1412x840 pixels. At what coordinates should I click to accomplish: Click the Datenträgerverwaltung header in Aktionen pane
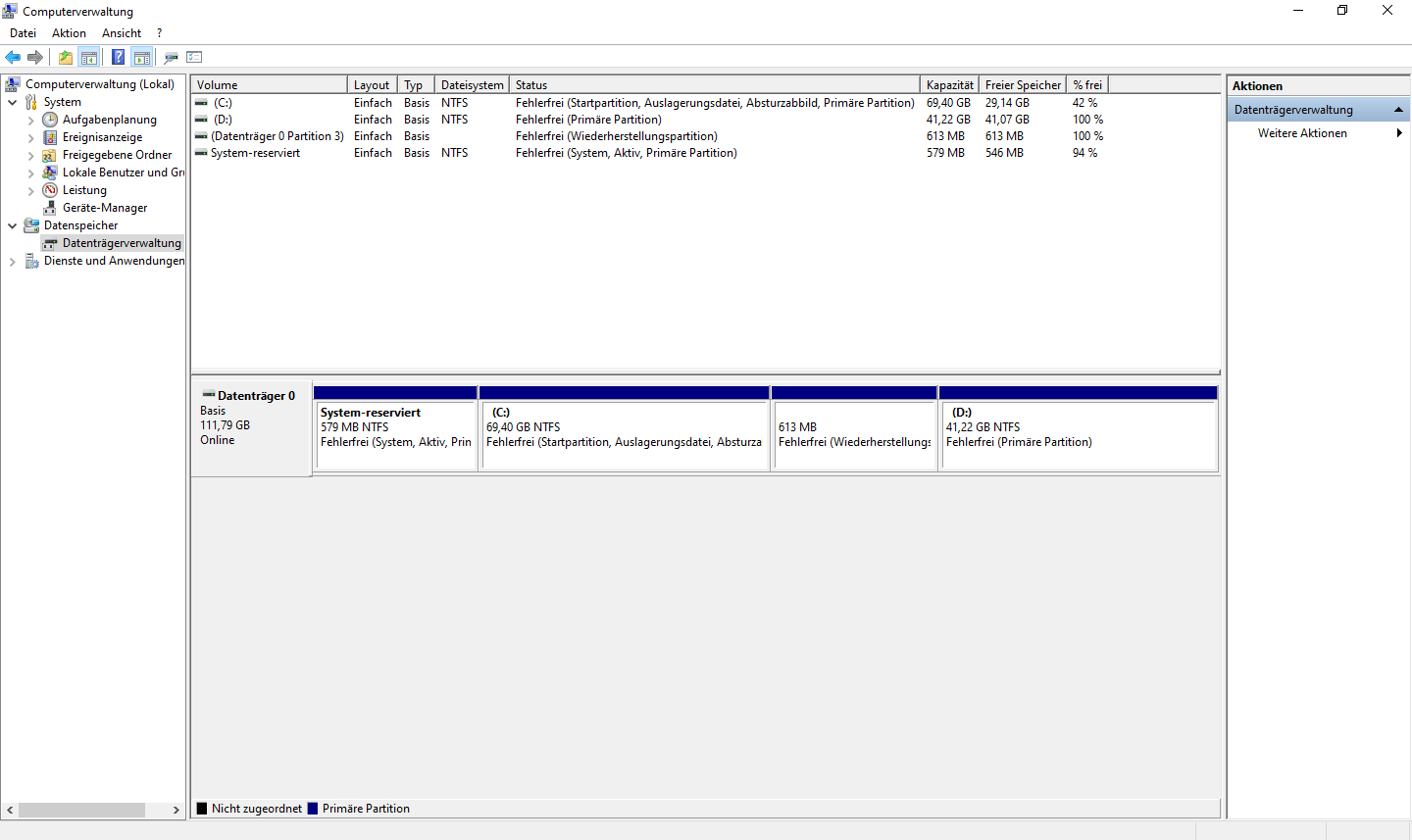coord(1318,110)
